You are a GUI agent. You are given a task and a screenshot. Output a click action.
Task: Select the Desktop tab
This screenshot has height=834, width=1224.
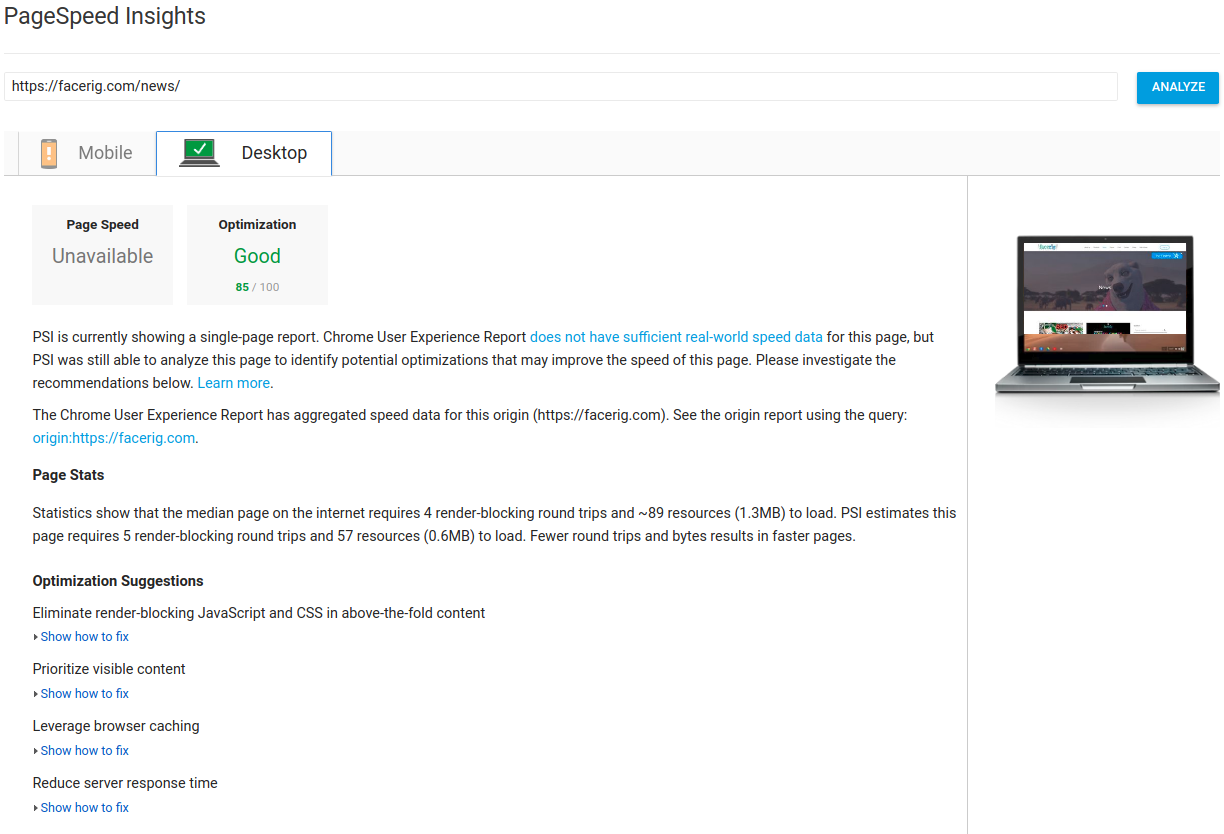point(244,153)
